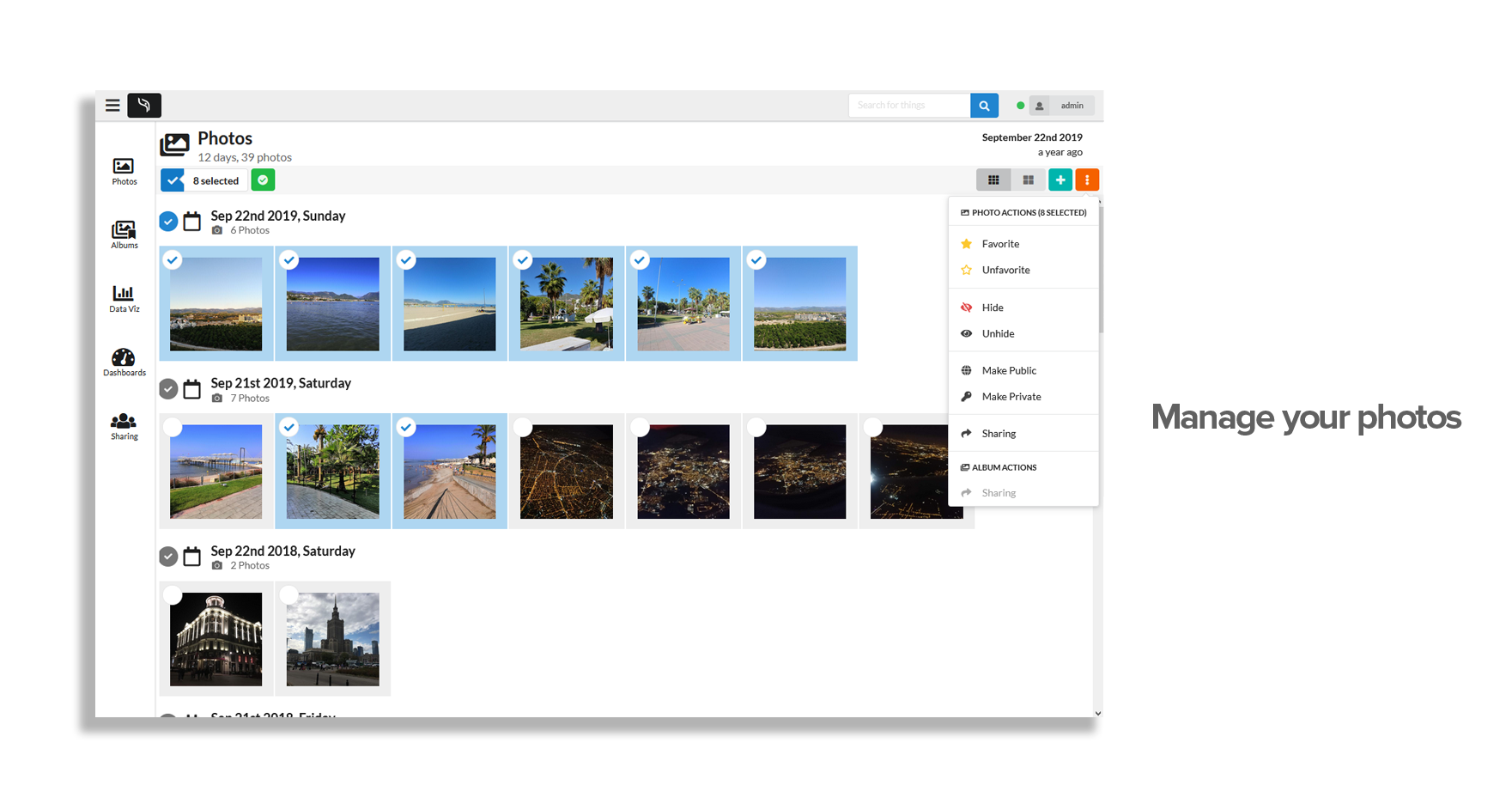
Task: Select Hide in photo actions menu
Action: [x=1023, y=308]
